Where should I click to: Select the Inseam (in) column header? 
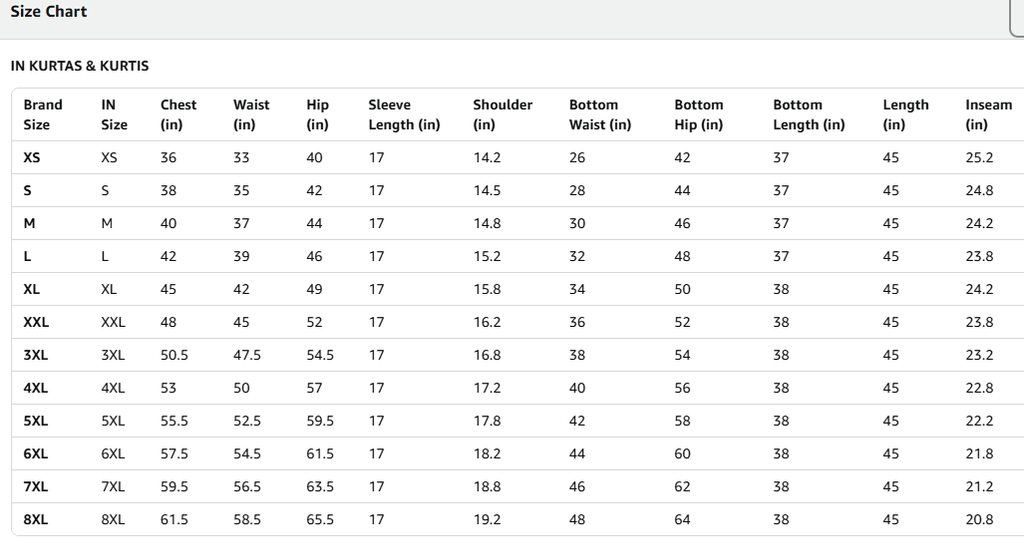pos(988,115)
